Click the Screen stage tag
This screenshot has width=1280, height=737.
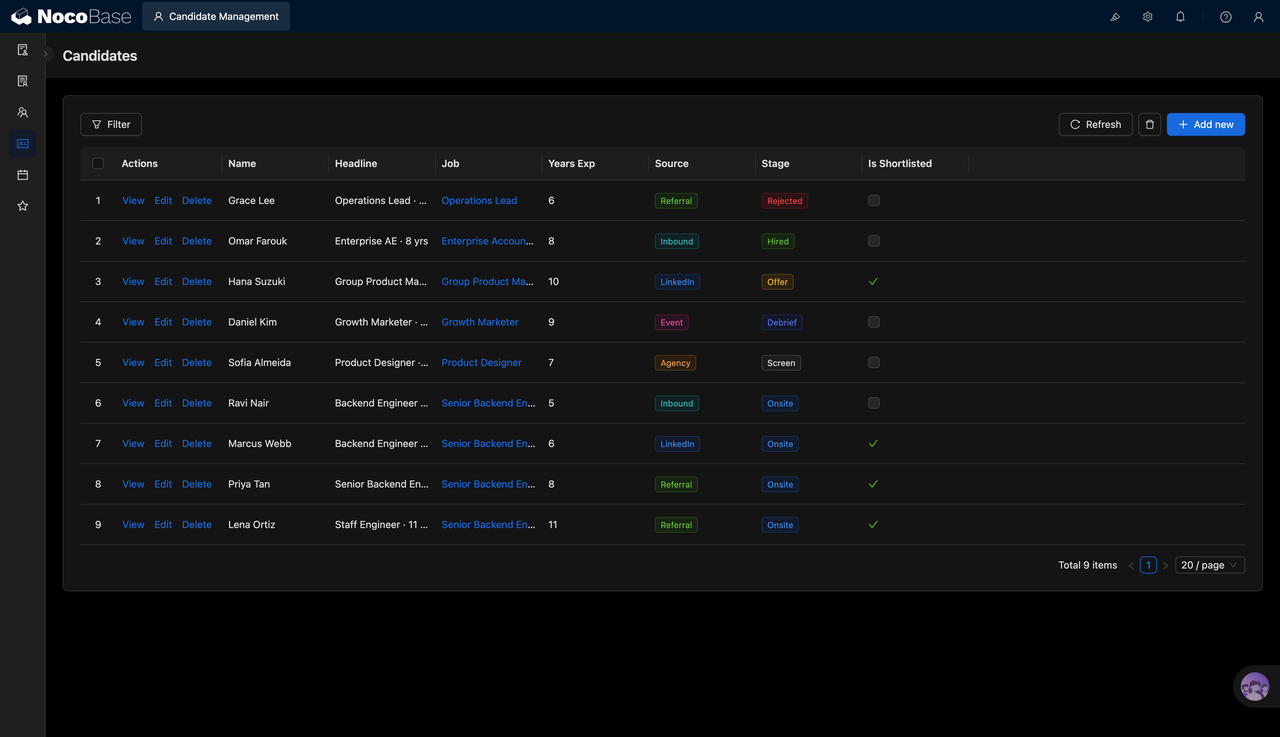click(781, 363)
